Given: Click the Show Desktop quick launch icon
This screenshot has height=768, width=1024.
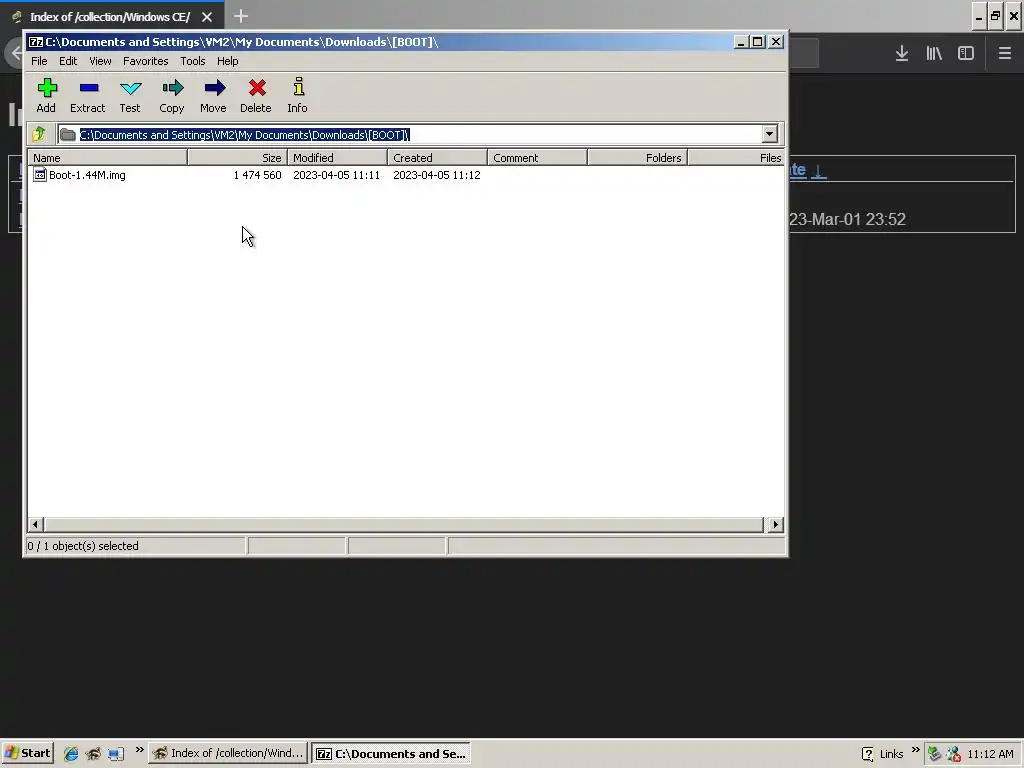Looking at the screenshot, I should [x=116, y=754].
